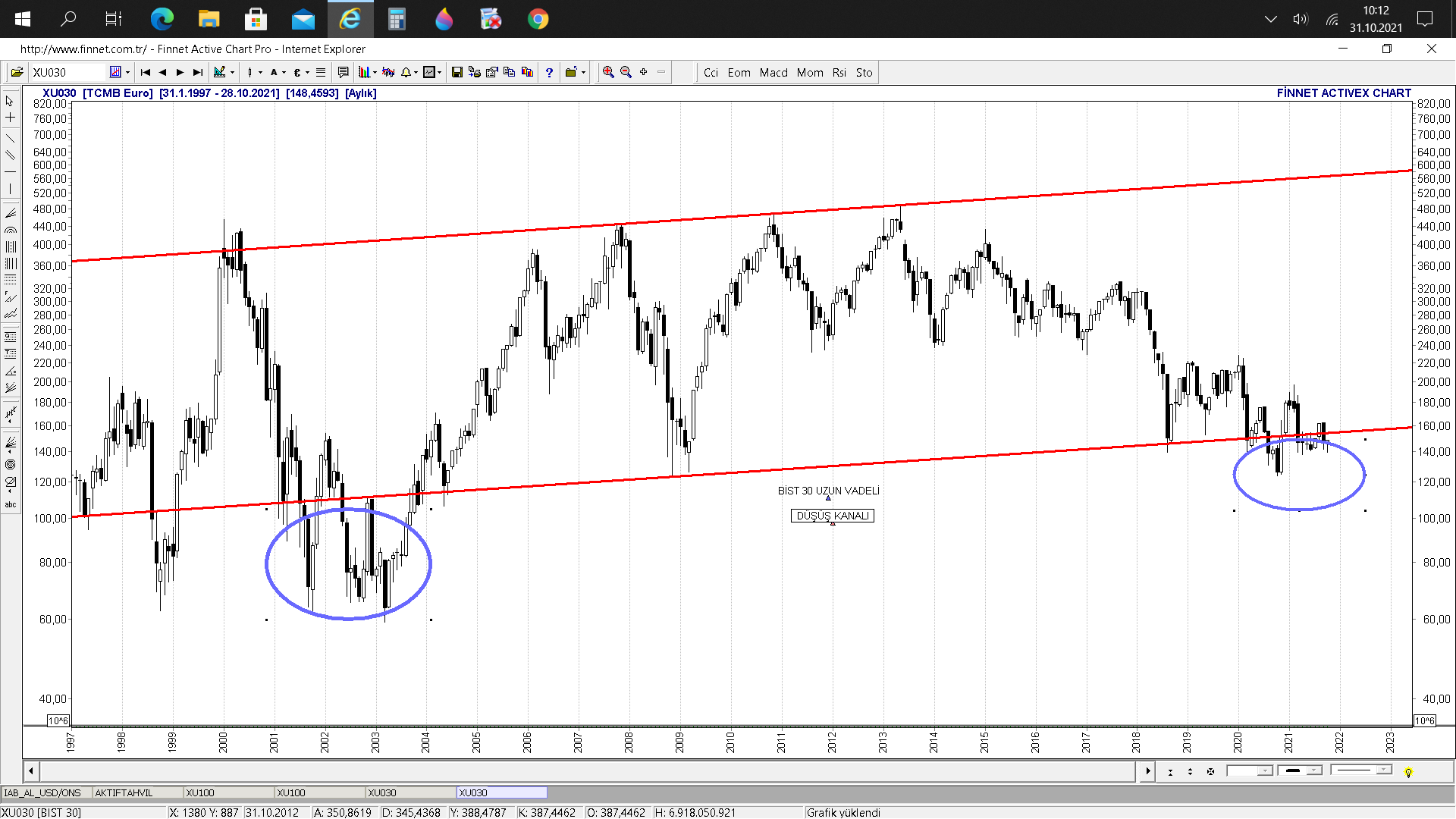This screenshot has width=1456, height=819.
Task: Click the blue question mark help icon
Action: [x=549, y=73]
